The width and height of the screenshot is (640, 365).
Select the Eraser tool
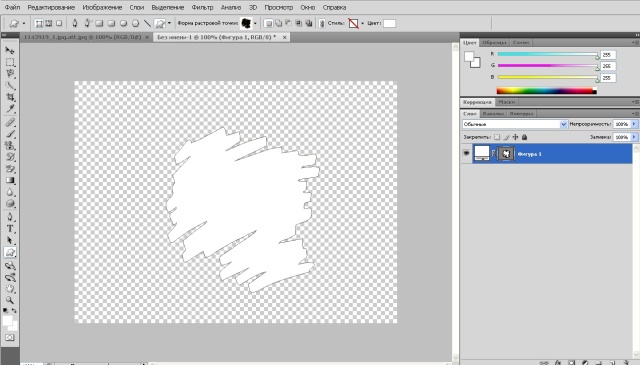pos(10,169)
